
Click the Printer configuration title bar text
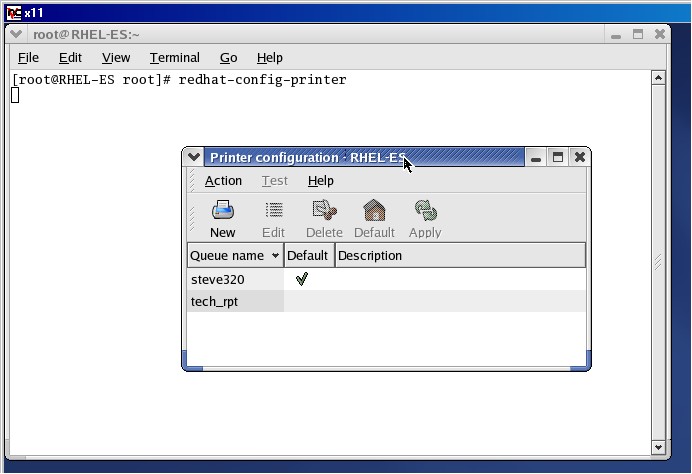tap(308, 158)
